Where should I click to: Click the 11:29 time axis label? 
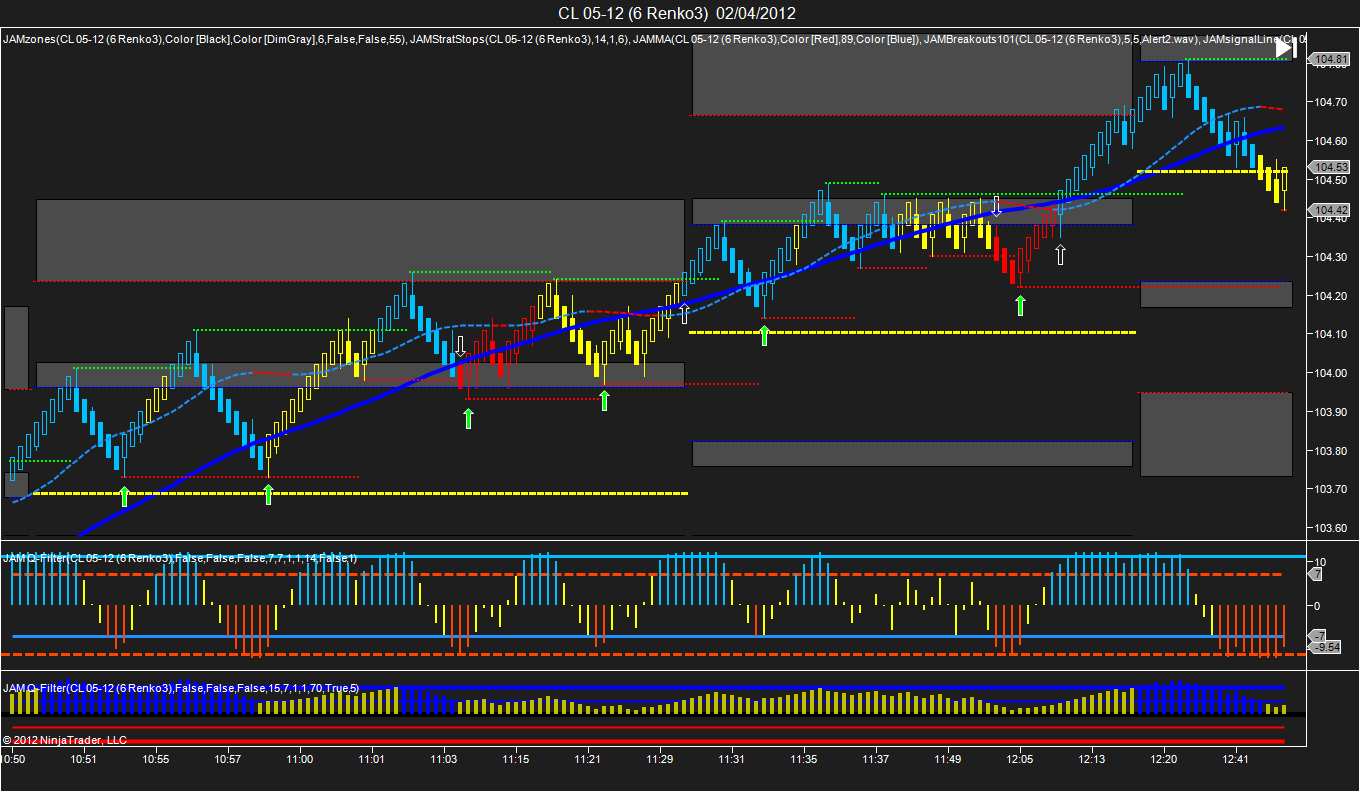pyautogui.click(x=659, y=760)
